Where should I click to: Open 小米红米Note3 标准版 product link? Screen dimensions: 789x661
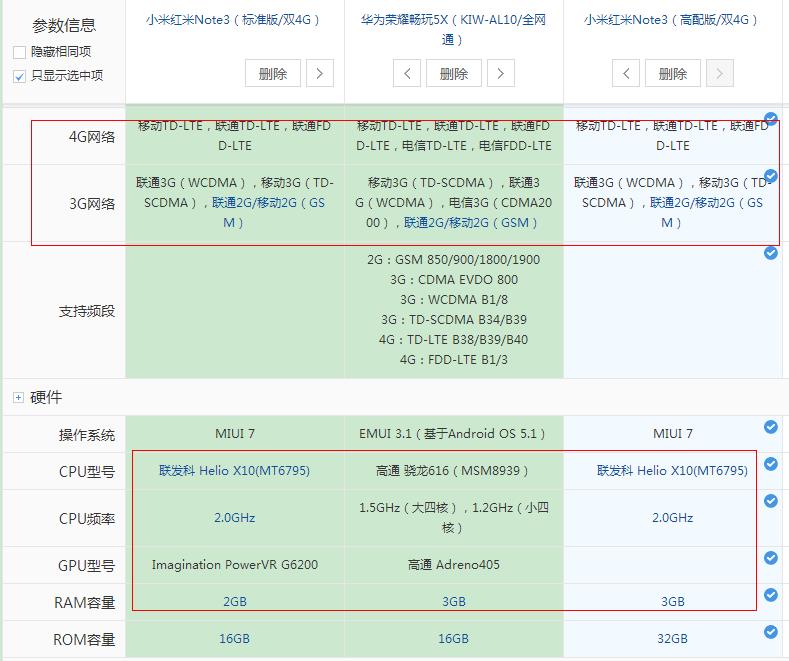click(x=233, y=20)
